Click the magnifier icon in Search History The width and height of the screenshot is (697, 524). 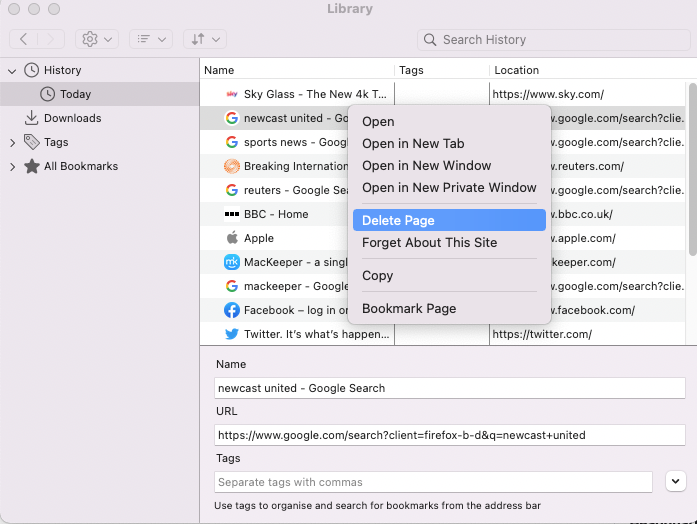(x=429, y=40)
